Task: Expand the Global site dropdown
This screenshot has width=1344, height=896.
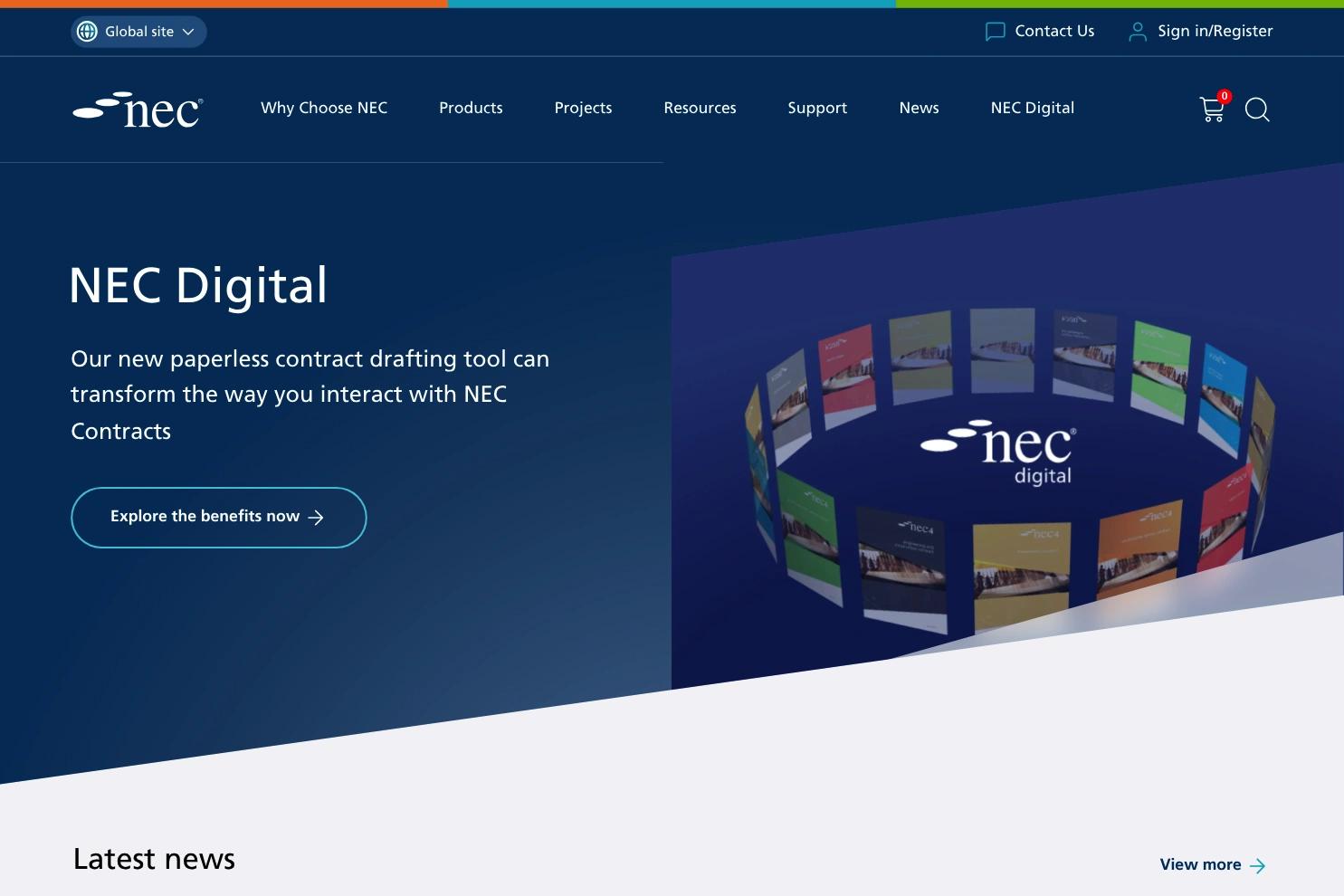Action: (138, 32)
